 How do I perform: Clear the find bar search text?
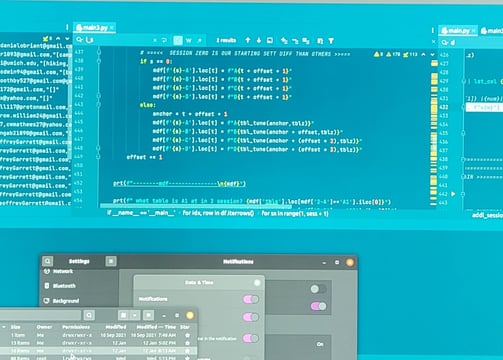[x=155, y=40]
